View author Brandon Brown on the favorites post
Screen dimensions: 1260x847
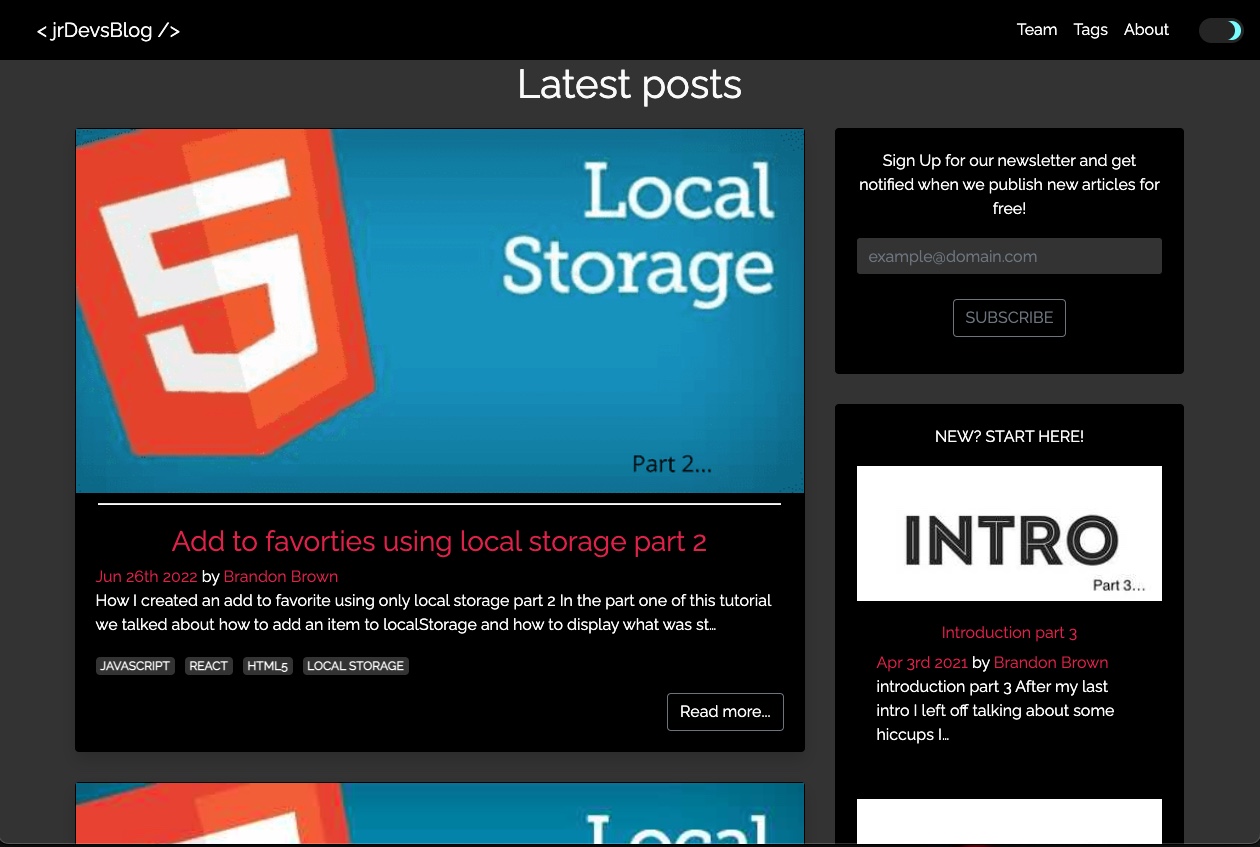point(281,576)
